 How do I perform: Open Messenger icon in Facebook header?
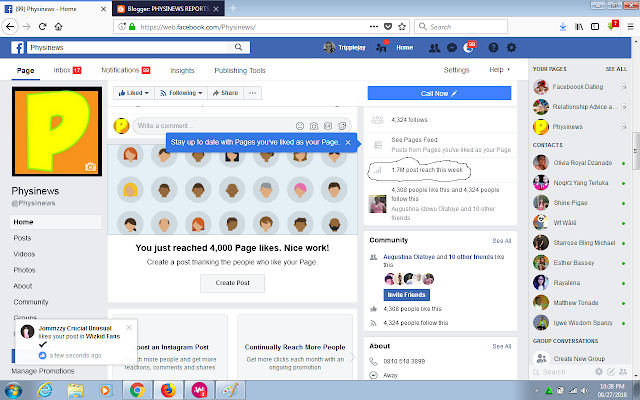click(x=452, y=48)
